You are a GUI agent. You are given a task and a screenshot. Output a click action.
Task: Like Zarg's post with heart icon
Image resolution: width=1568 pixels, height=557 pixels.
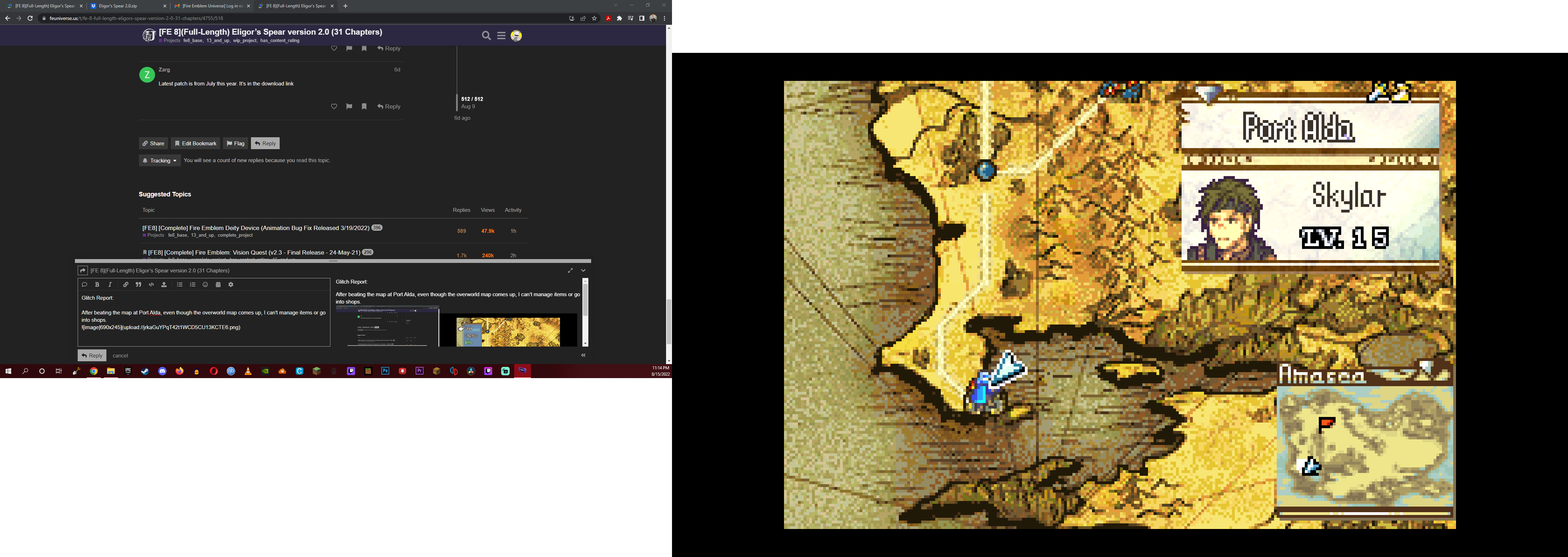(x=334, y=106)
